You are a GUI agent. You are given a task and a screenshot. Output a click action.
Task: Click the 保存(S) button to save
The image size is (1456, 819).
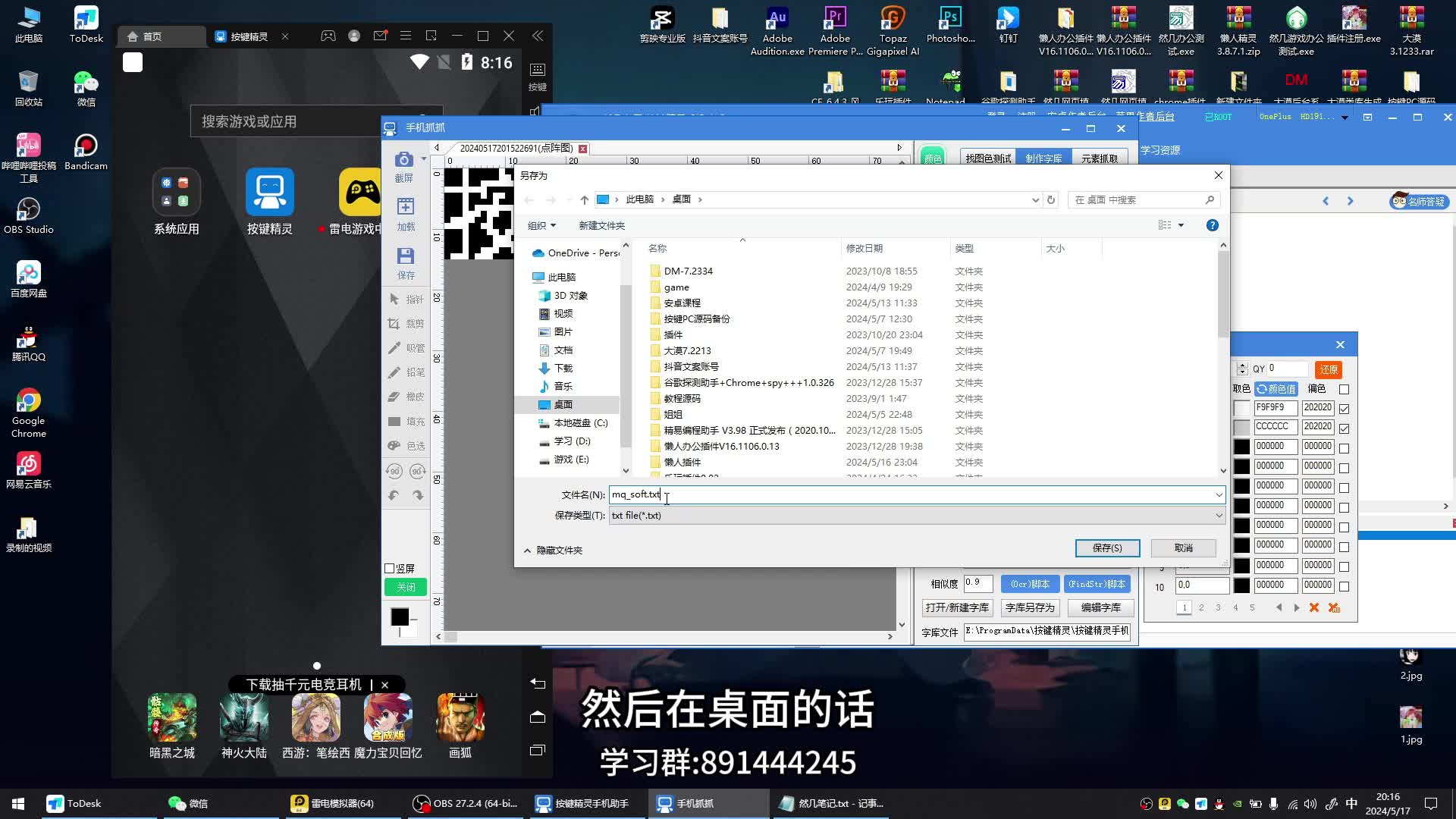[1107, 548]
